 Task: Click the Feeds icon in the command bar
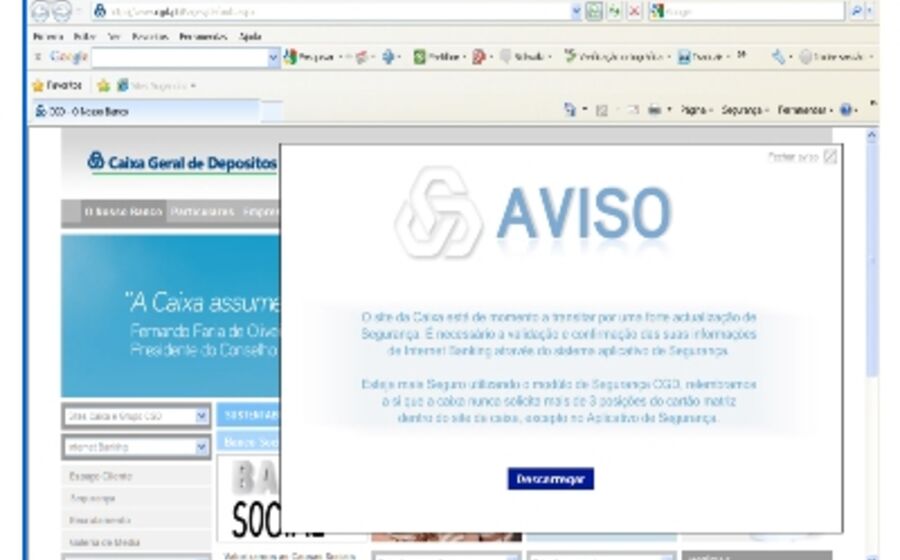point(602,110)
